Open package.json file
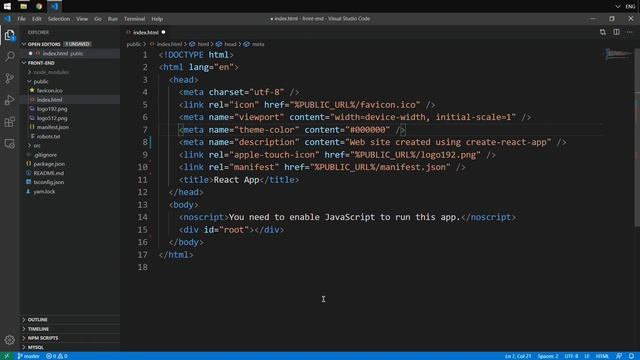Image resolution: width=640 pixels, height=360 pixels. click(x=49, y=164)
